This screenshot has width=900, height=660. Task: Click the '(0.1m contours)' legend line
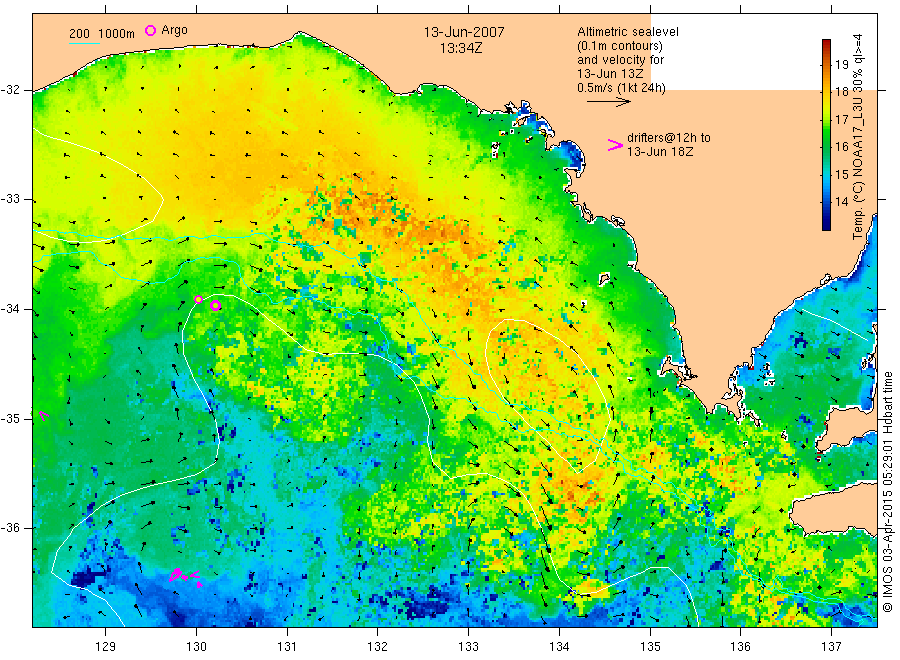619,46
